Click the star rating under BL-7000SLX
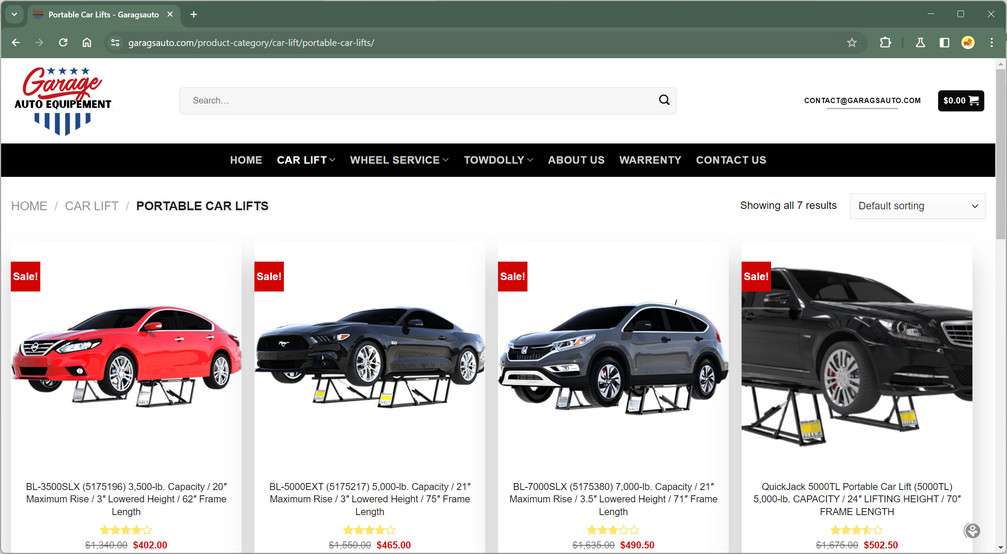 pos(613,530)
